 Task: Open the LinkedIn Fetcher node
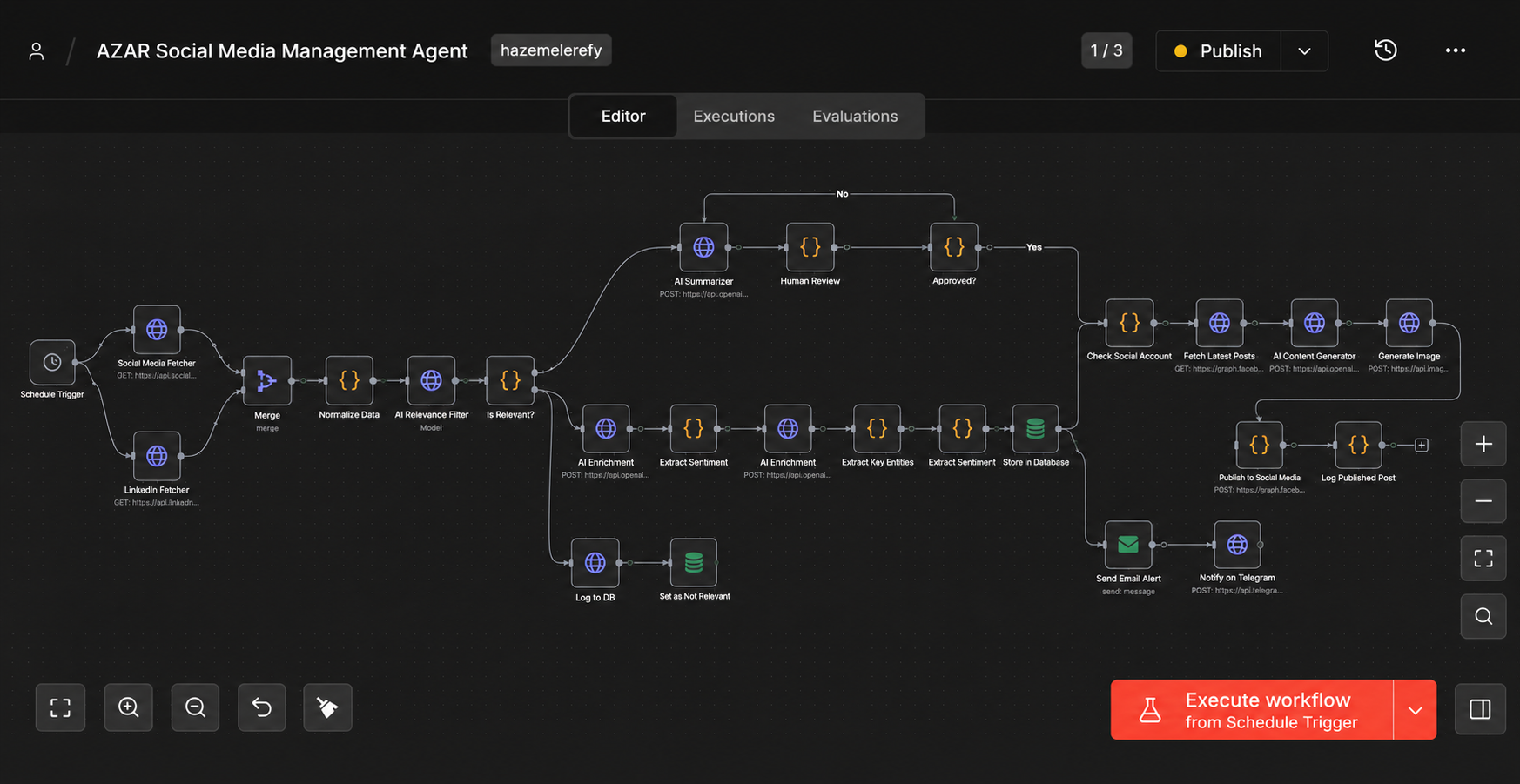(157, 455)
